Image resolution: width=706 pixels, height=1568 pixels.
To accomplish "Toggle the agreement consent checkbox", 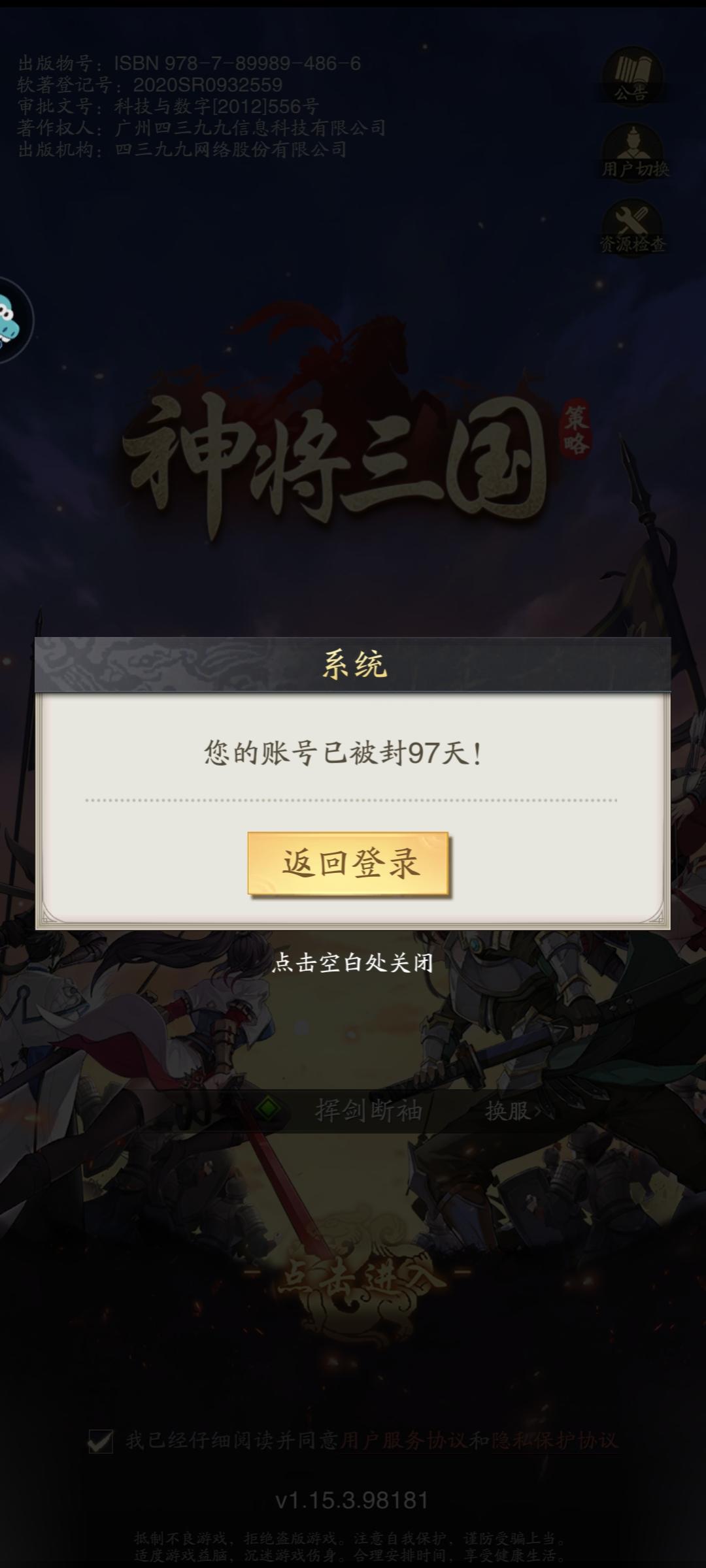I will tap(100, 1441).
